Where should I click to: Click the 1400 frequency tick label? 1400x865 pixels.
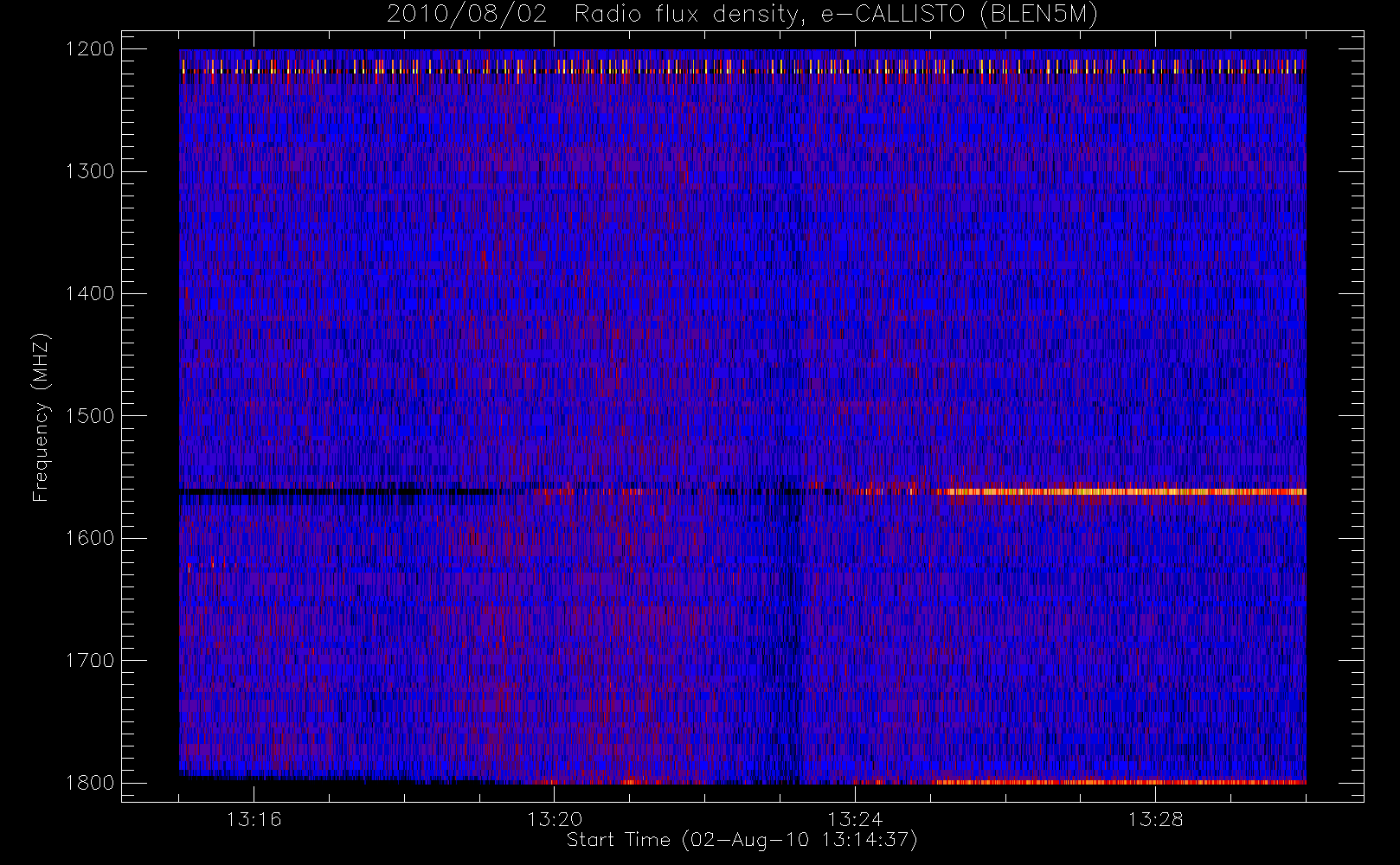(x=90, y=294)
